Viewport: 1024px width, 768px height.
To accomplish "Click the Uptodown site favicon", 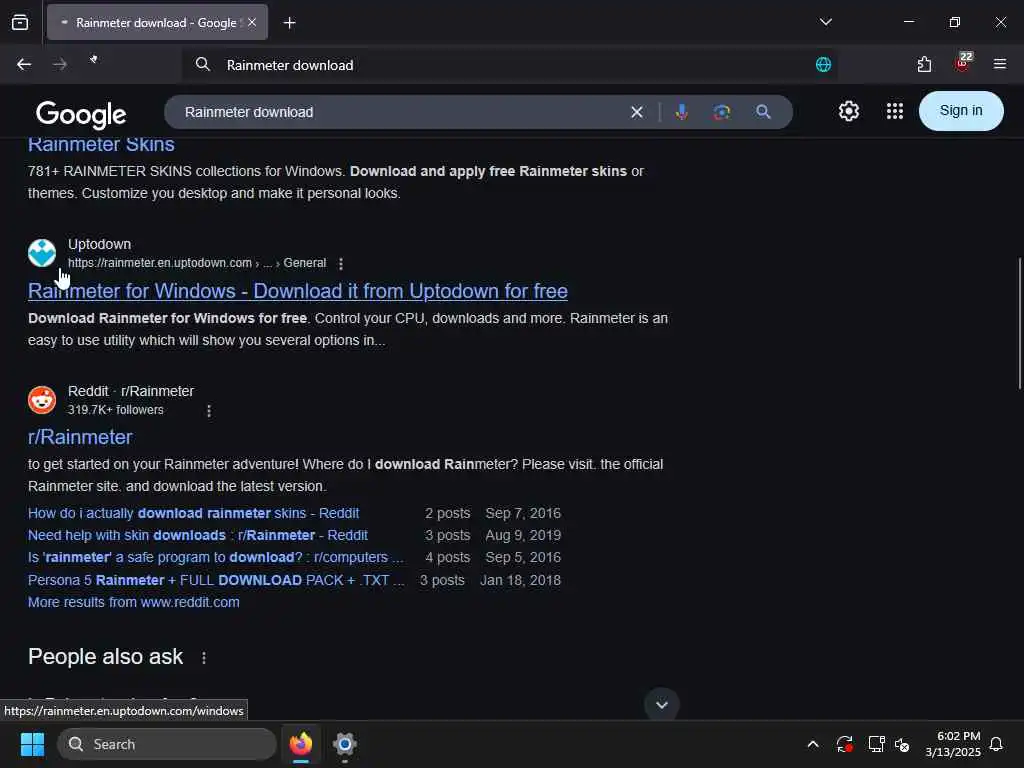I will [x=42, y=253].
